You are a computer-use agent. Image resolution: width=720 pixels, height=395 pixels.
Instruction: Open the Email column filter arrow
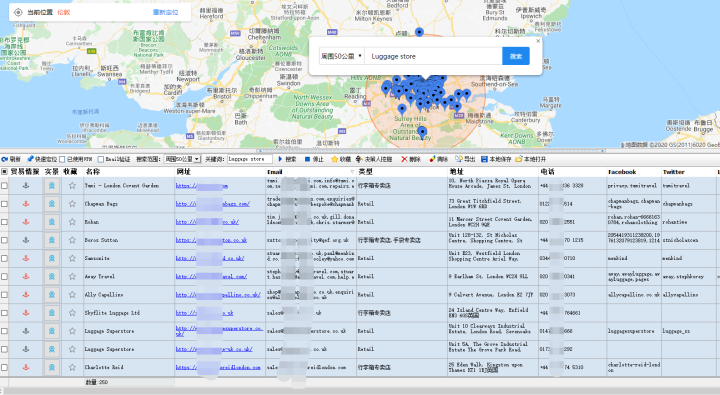pyautogui.click(x=352, y=172)
